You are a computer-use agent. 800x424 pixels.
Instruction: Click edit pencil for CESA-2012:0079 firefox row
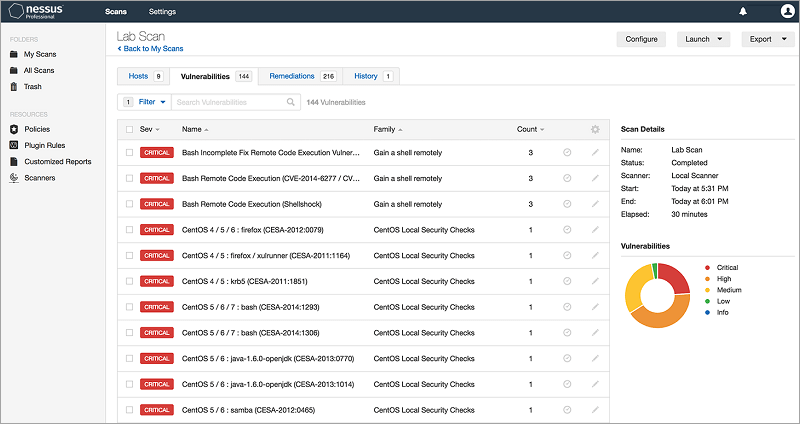(595, 230)
